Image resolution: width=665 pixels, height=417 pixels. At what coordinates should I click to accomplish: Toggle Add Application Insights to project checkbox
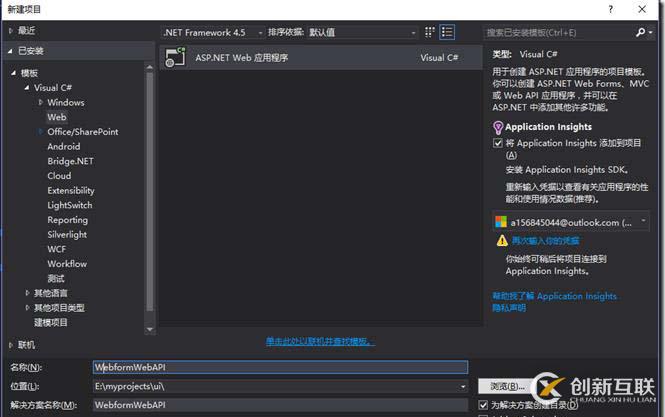(498, 143)
